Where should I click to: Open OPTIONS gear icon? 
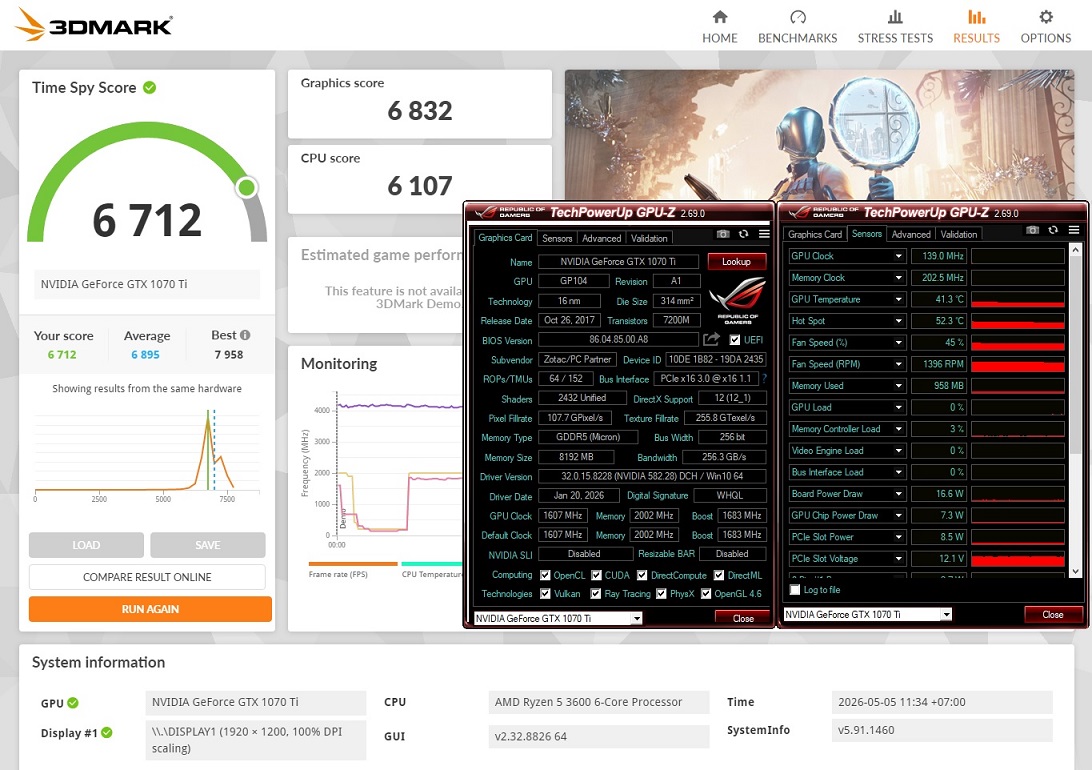(x=1045, y=17)
